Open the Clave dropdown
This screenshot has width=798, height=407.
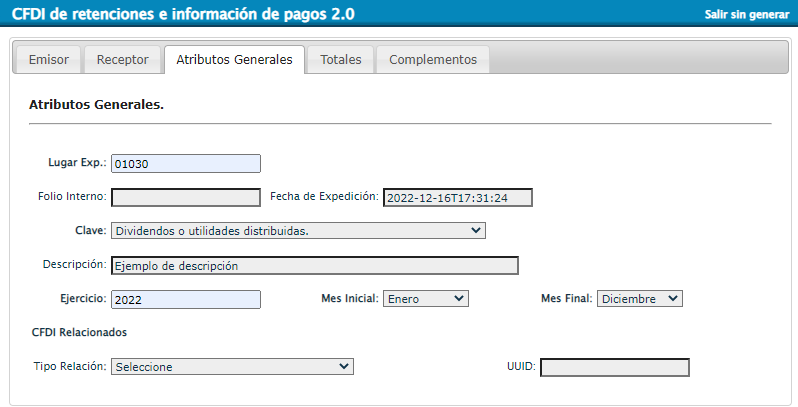[x=298, y=230]
